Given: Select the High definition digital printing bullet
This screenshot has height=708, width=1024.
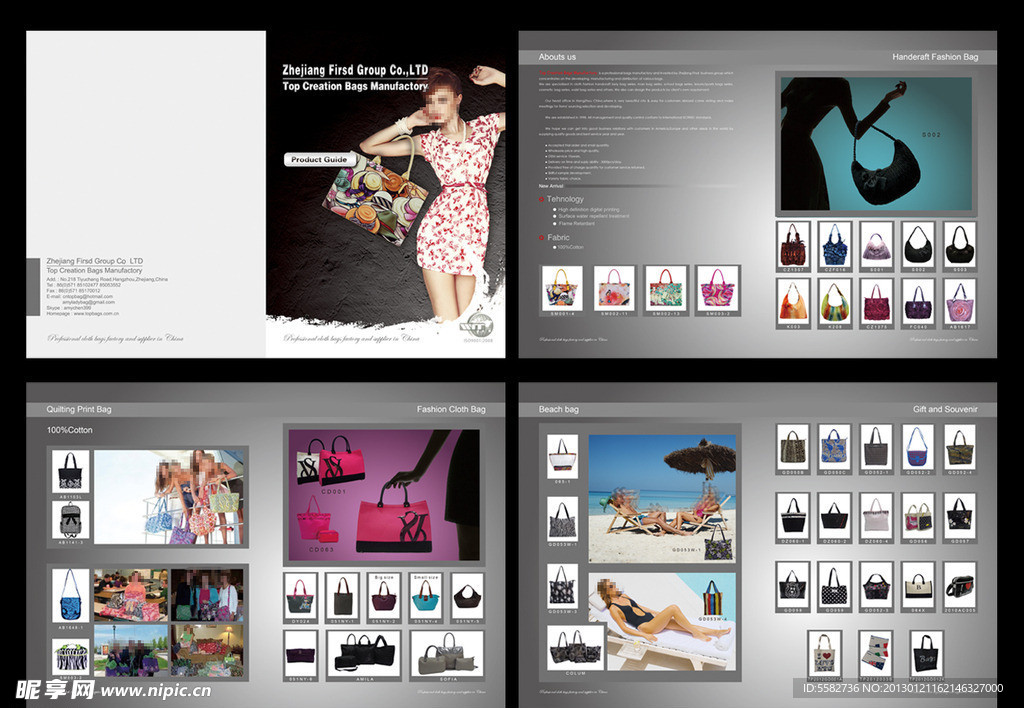Looking at the screenshot, I should [x=596, y=208].
